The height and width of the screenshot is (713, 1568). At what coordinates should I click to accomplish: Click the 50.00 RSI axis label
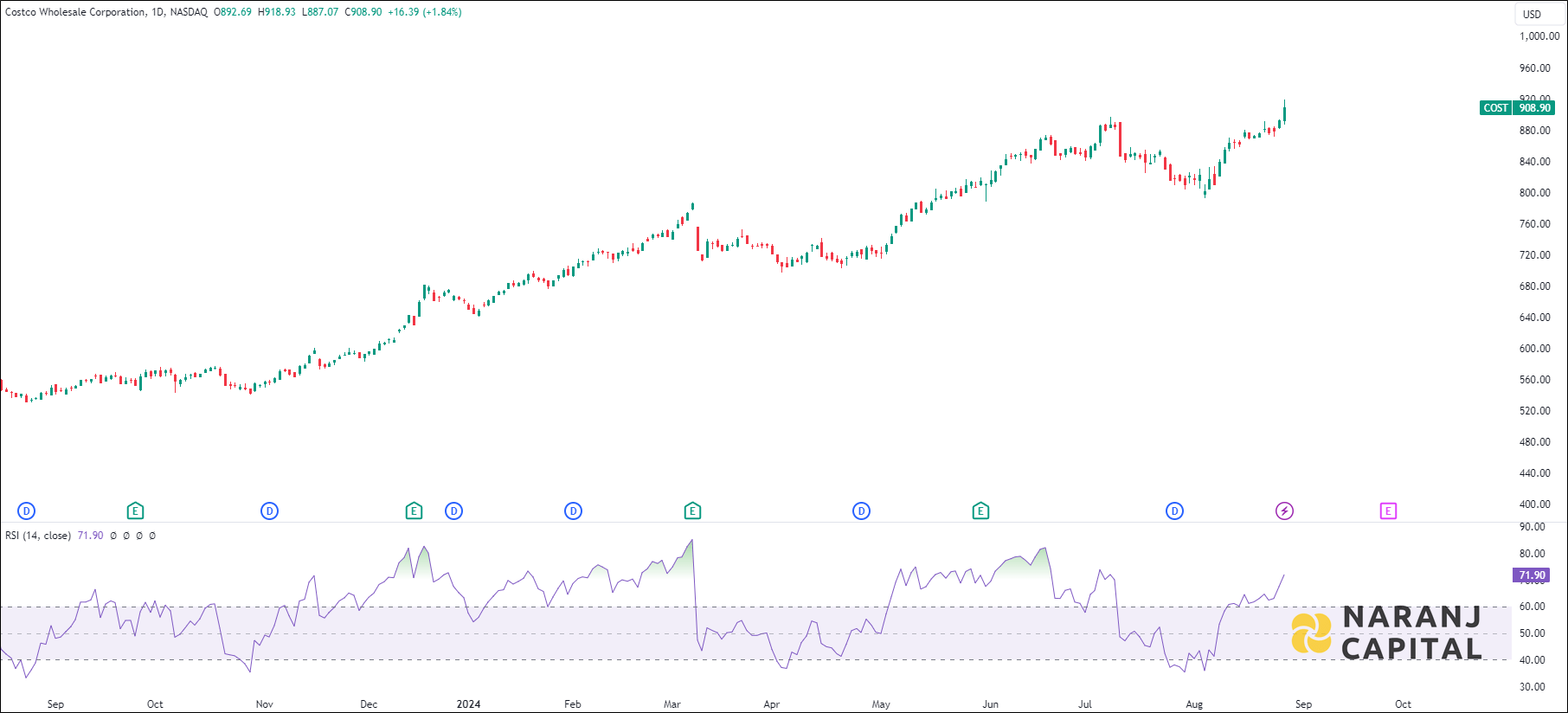[x=1532, y=633]
